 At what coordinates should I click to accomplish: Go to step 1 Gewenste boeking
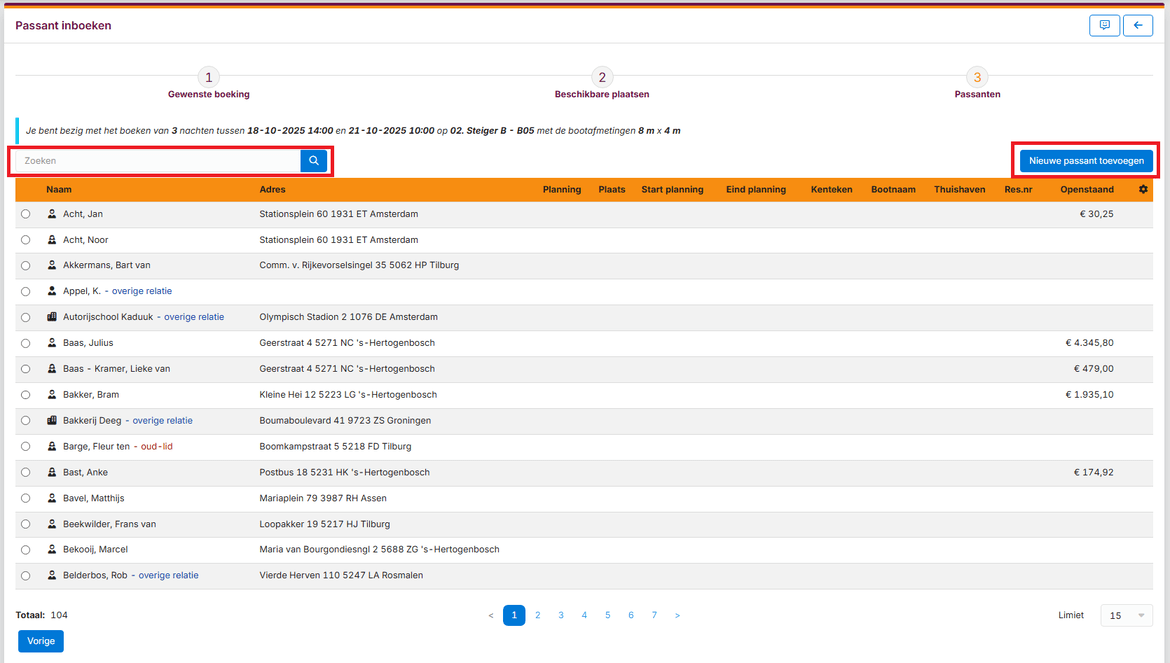pos(208,78)
